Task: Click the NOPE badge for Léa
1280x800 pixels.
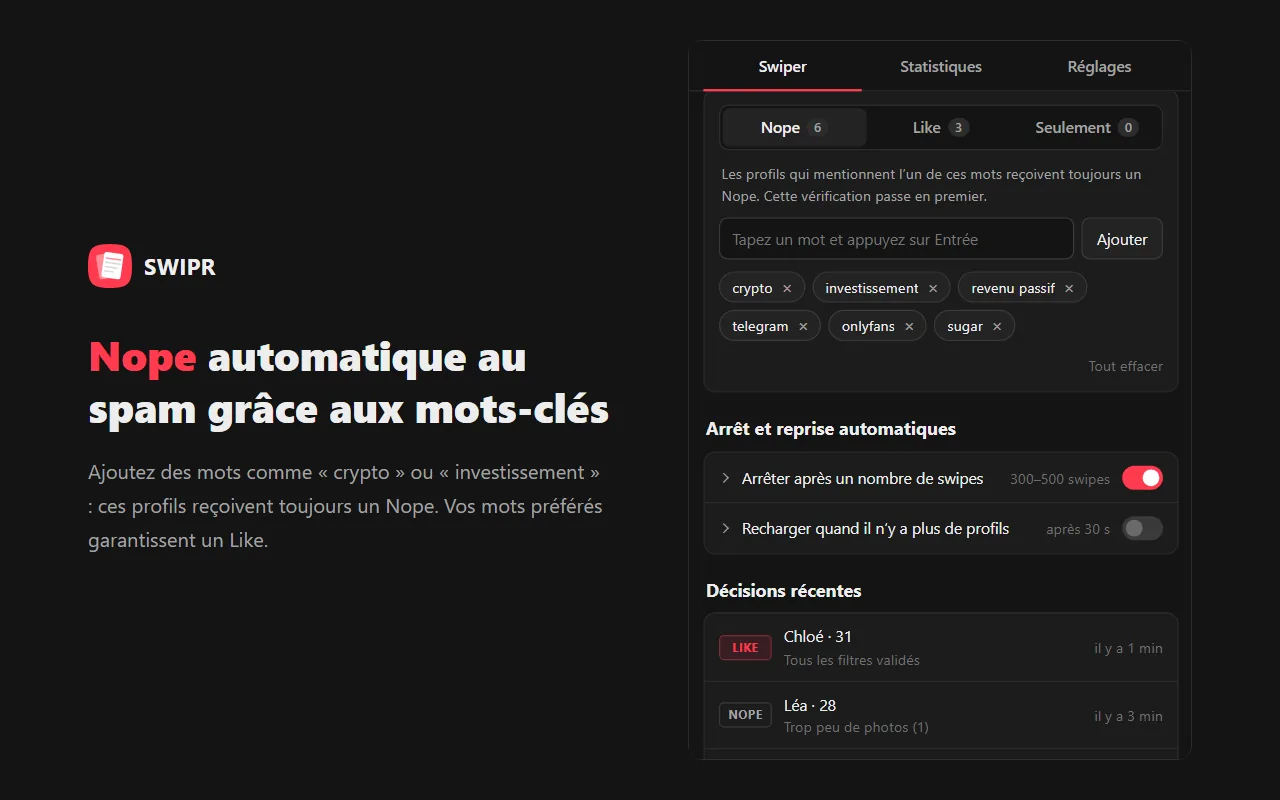Action: [745, 714]
